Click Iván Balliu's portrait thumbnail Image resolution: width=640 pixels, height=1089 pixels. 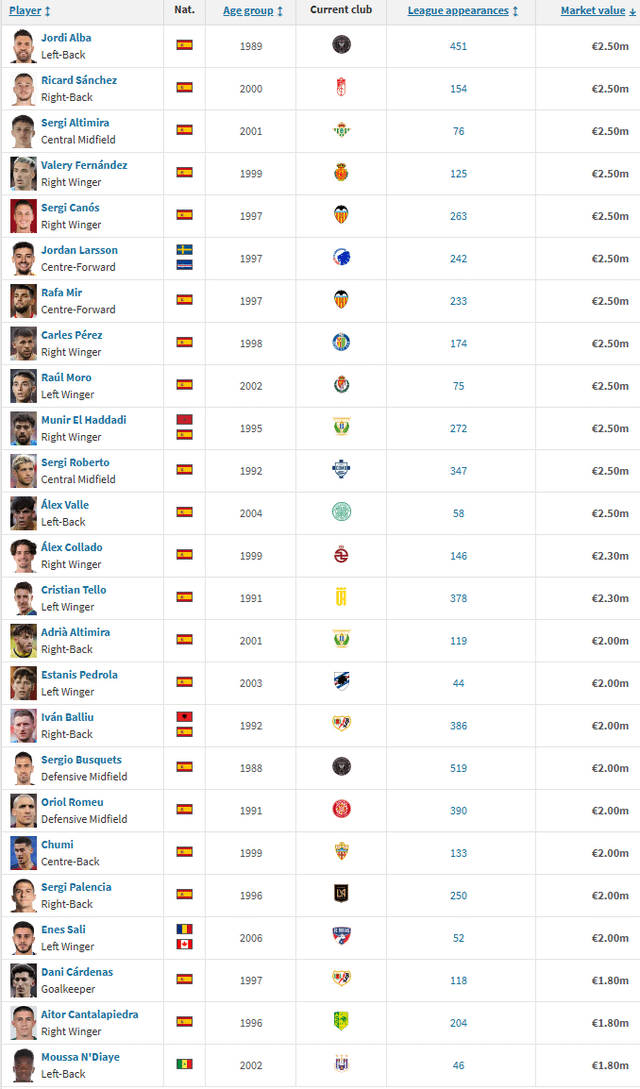point(24,726)
